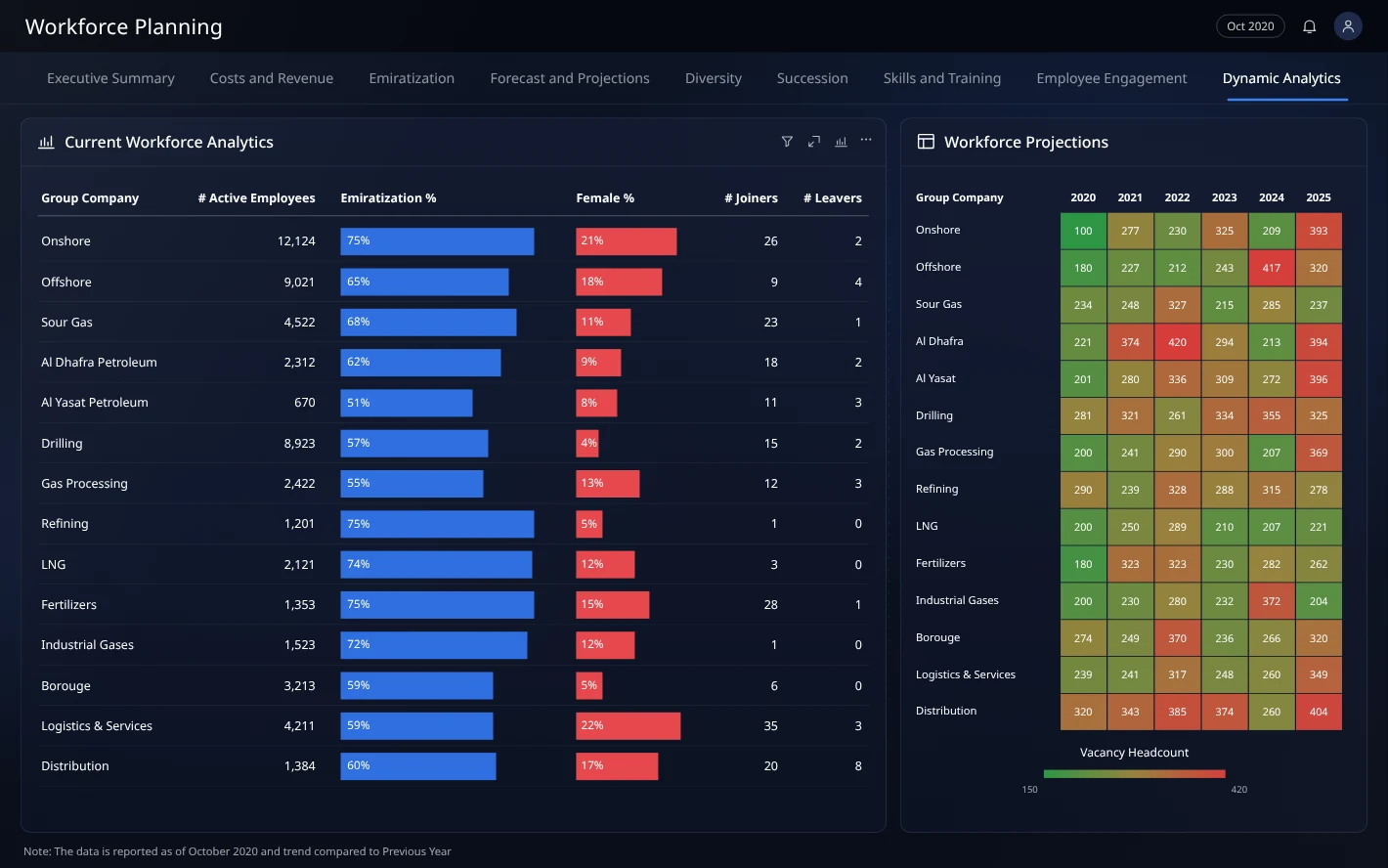Open the Costs and Revenue tab
Viewport: 1388px width, 868px height.
click(x=272, y=78)
